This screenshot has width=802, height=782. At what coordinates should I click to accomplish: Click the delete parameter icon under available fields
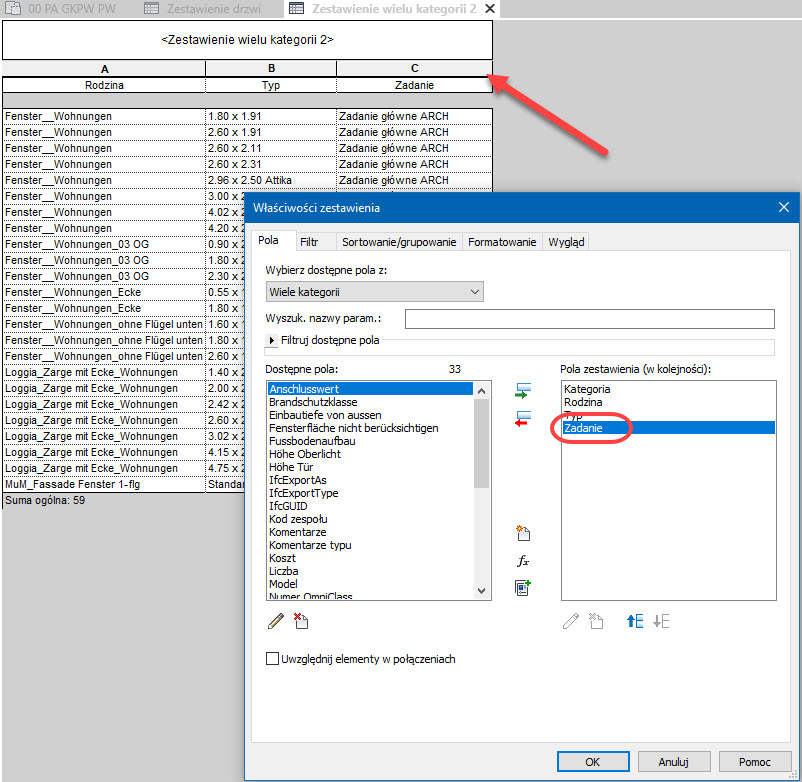click(300, 621)
